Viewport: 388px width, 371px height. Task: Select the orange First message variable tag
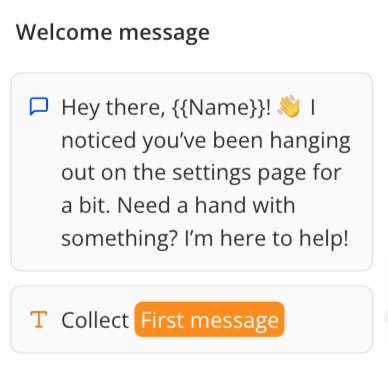pos(209,319)
